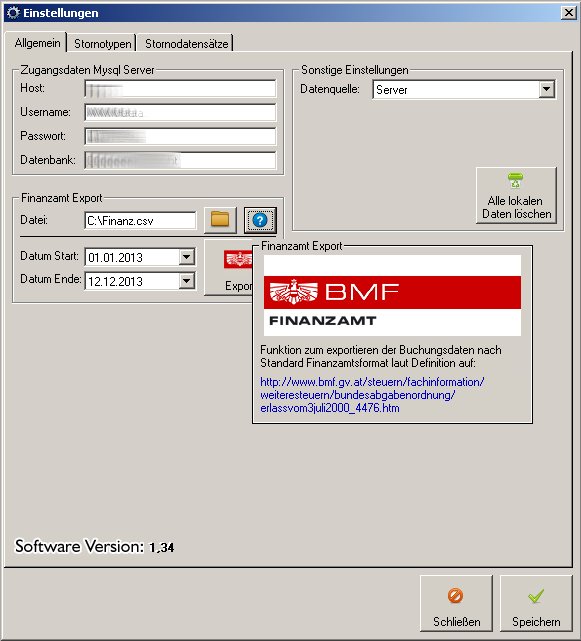Click the gear icon in the title bar
This screenshot has width=581, height=641.
tap(13, 13)
